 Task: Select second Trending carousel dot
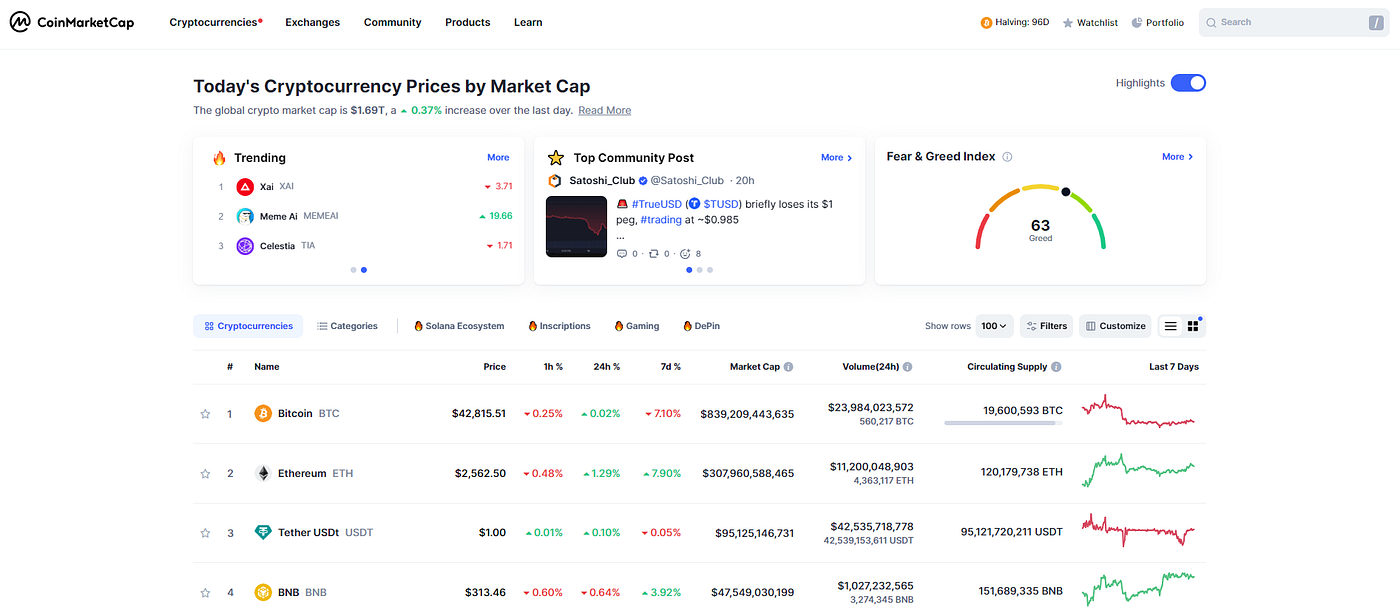tap(363, 270)
